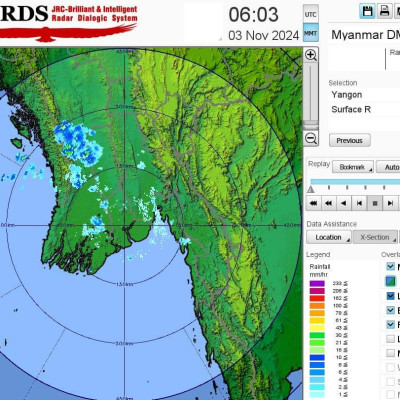Save the radar image using floppy disk icon
Screen dimensions: 400x400
point(367,12)
